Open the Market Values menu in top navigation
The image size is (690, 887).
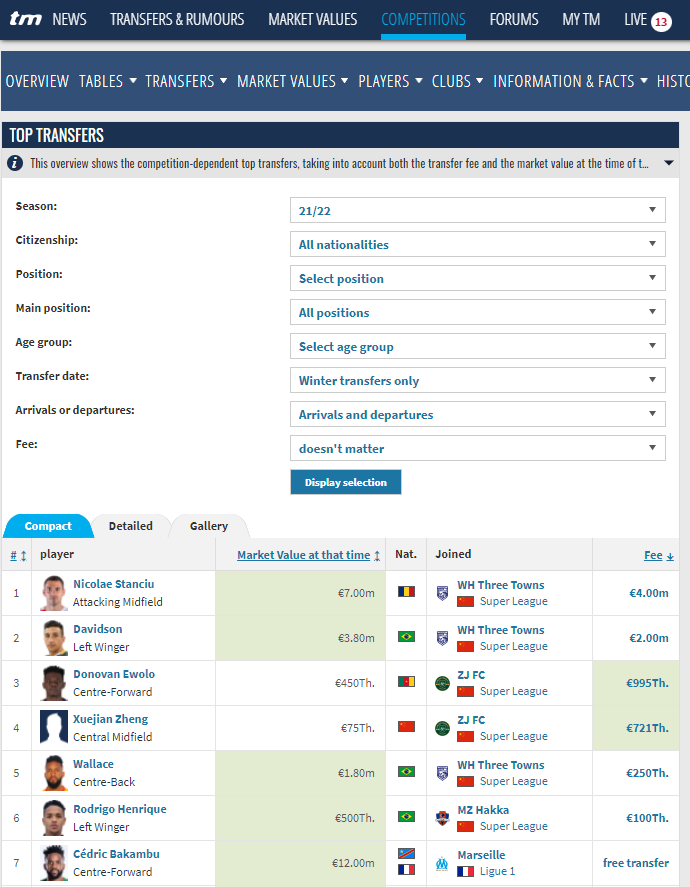tap(312, 20)
